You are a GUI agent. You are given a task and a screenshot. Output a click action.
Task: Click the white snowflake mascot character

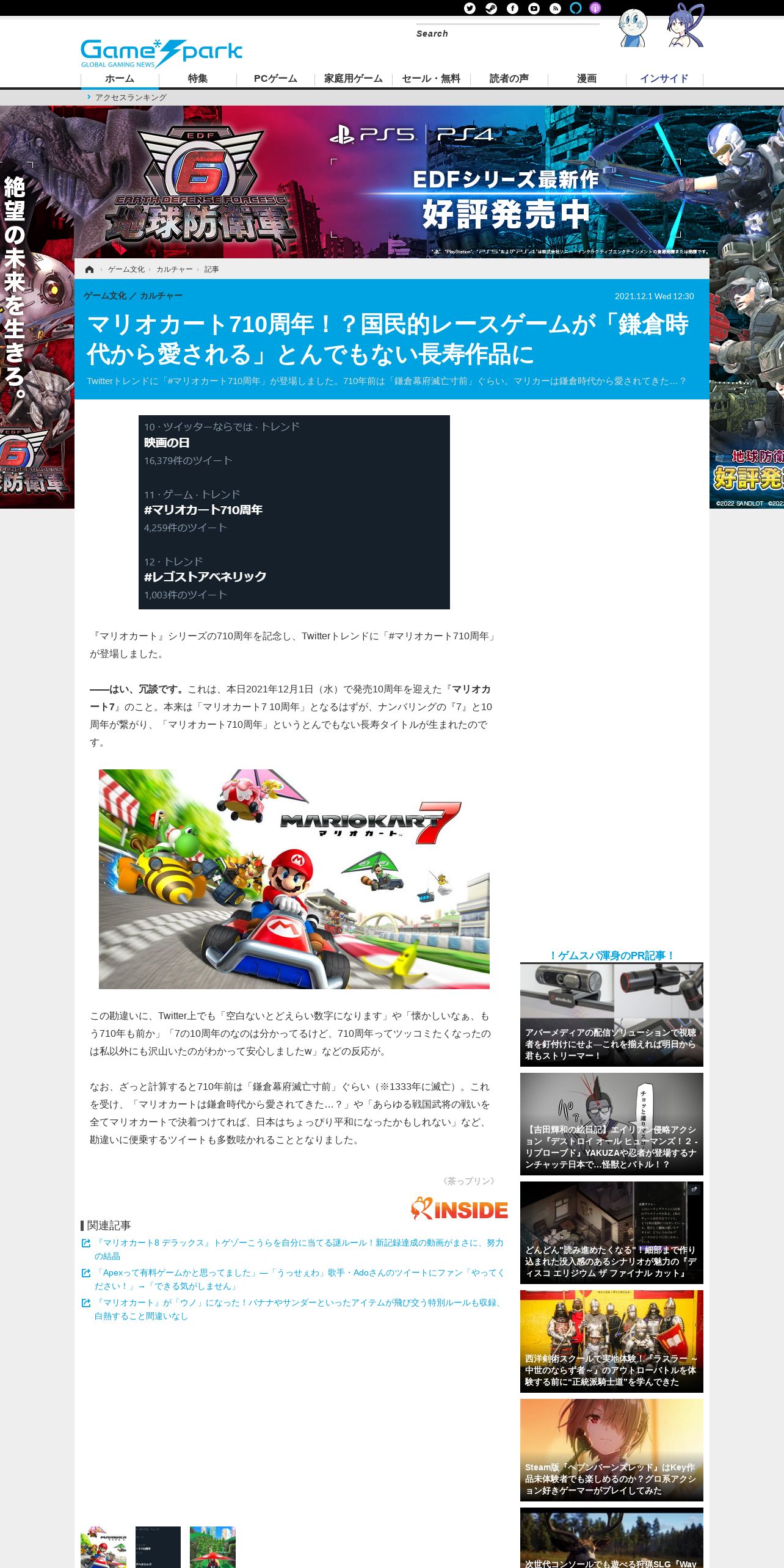click(x=633, y=28)
